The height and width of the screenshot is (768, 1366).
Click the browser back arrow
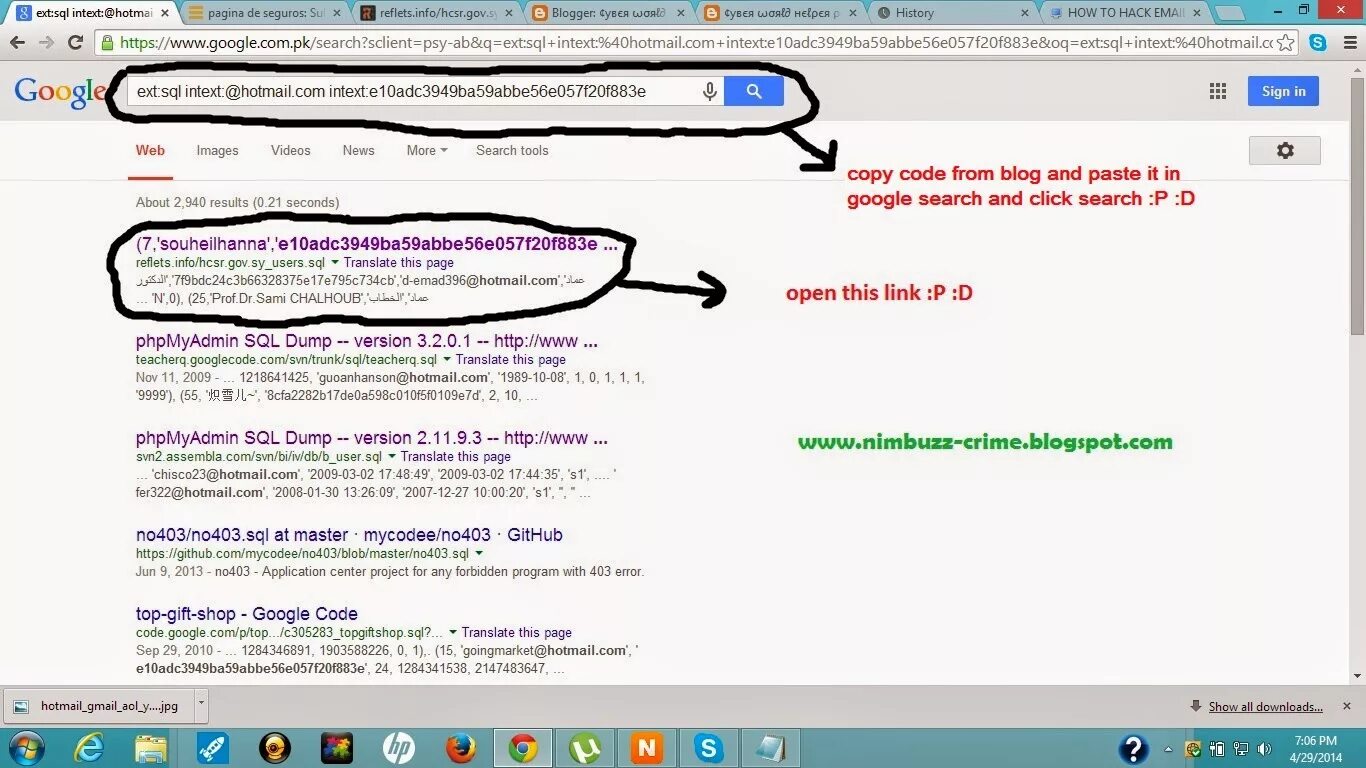17,43
